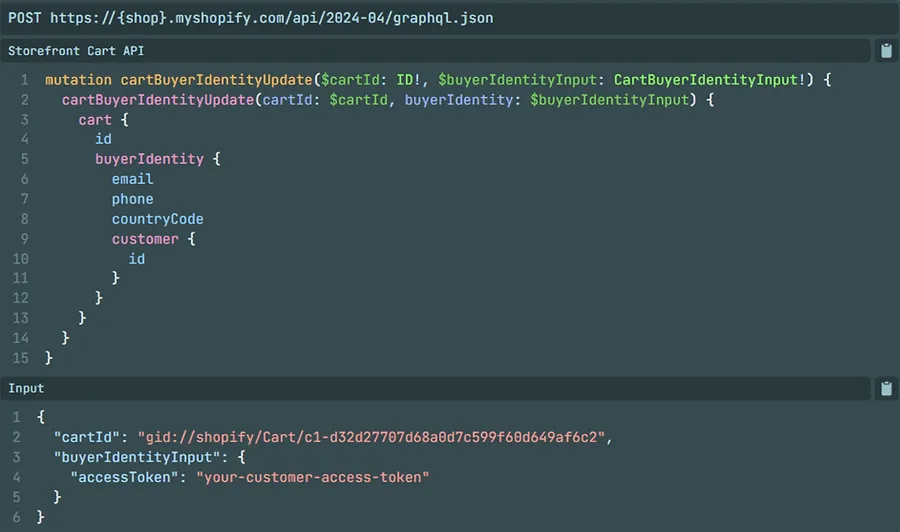Click the "buyerIdentityInput" key in Input
Image resolution: width=900 pixels, height=532 pixels.
tap(137, 457)
